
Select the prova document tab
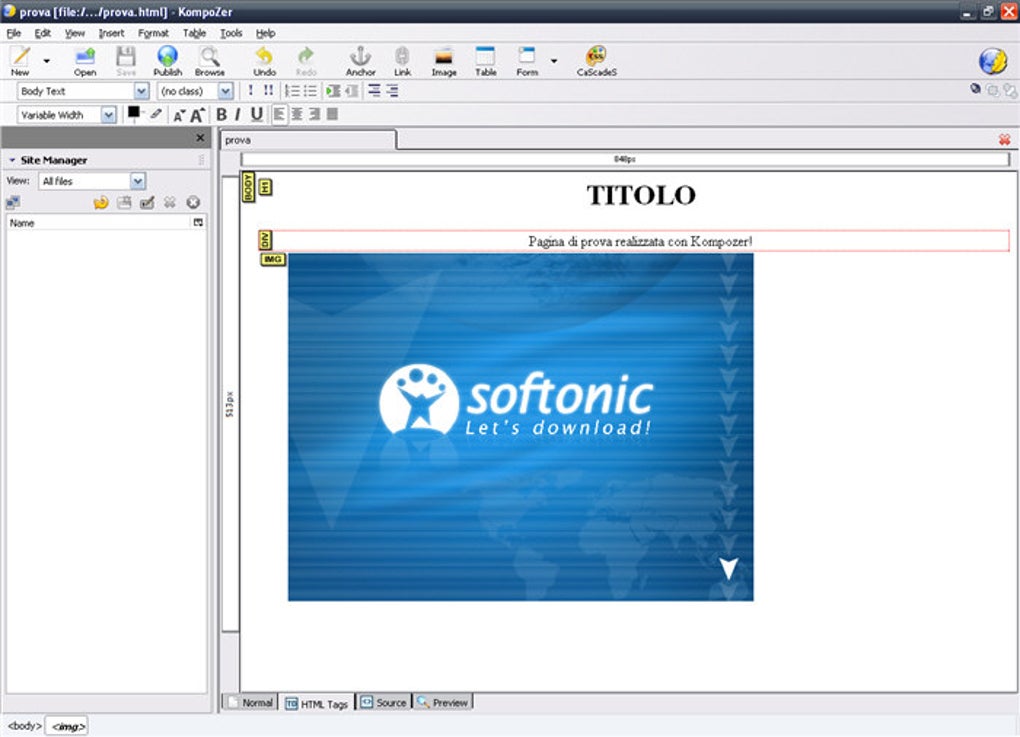[x=308, y=140]
